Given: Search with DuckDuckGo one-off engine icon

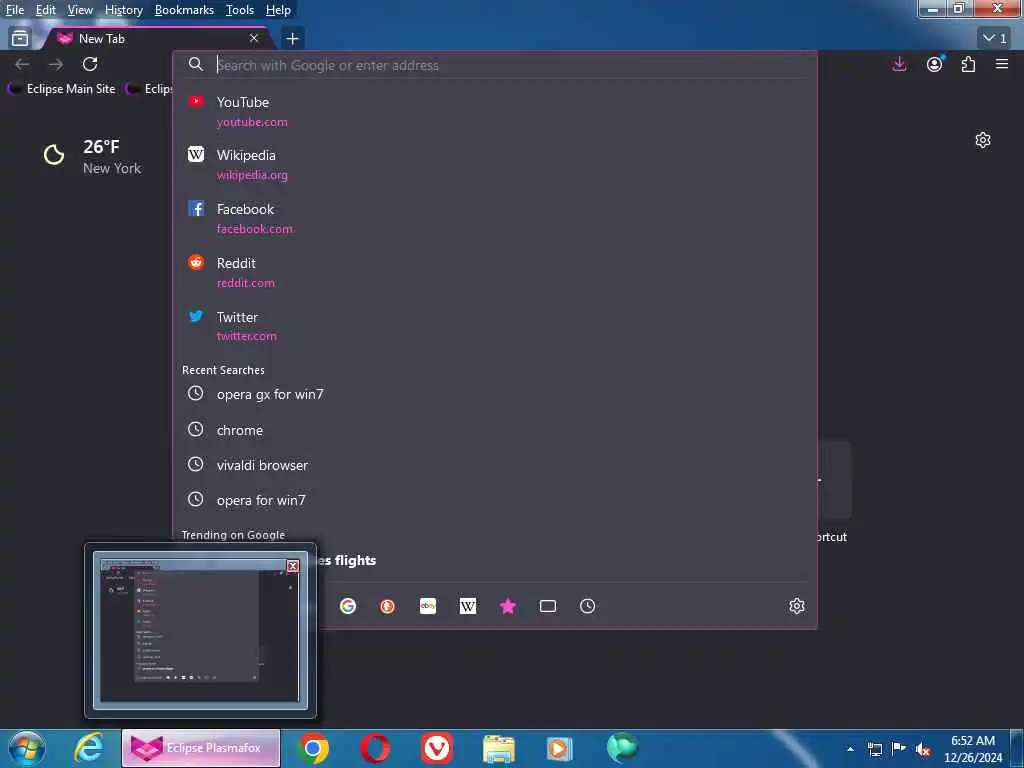Looking at the screenshot, I should click(x=387, y=606).
